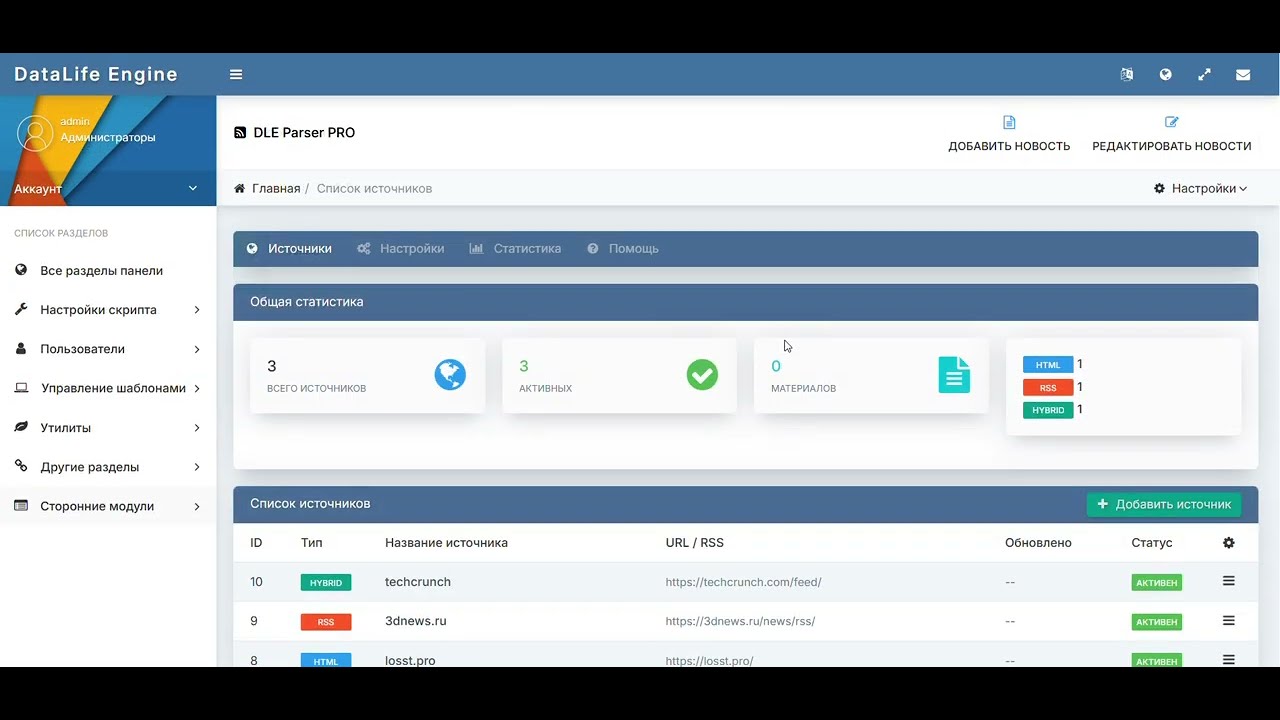Open the Помощь tab
The width and height of the screenshot is (1280, 720).
(x=623, y=248)
